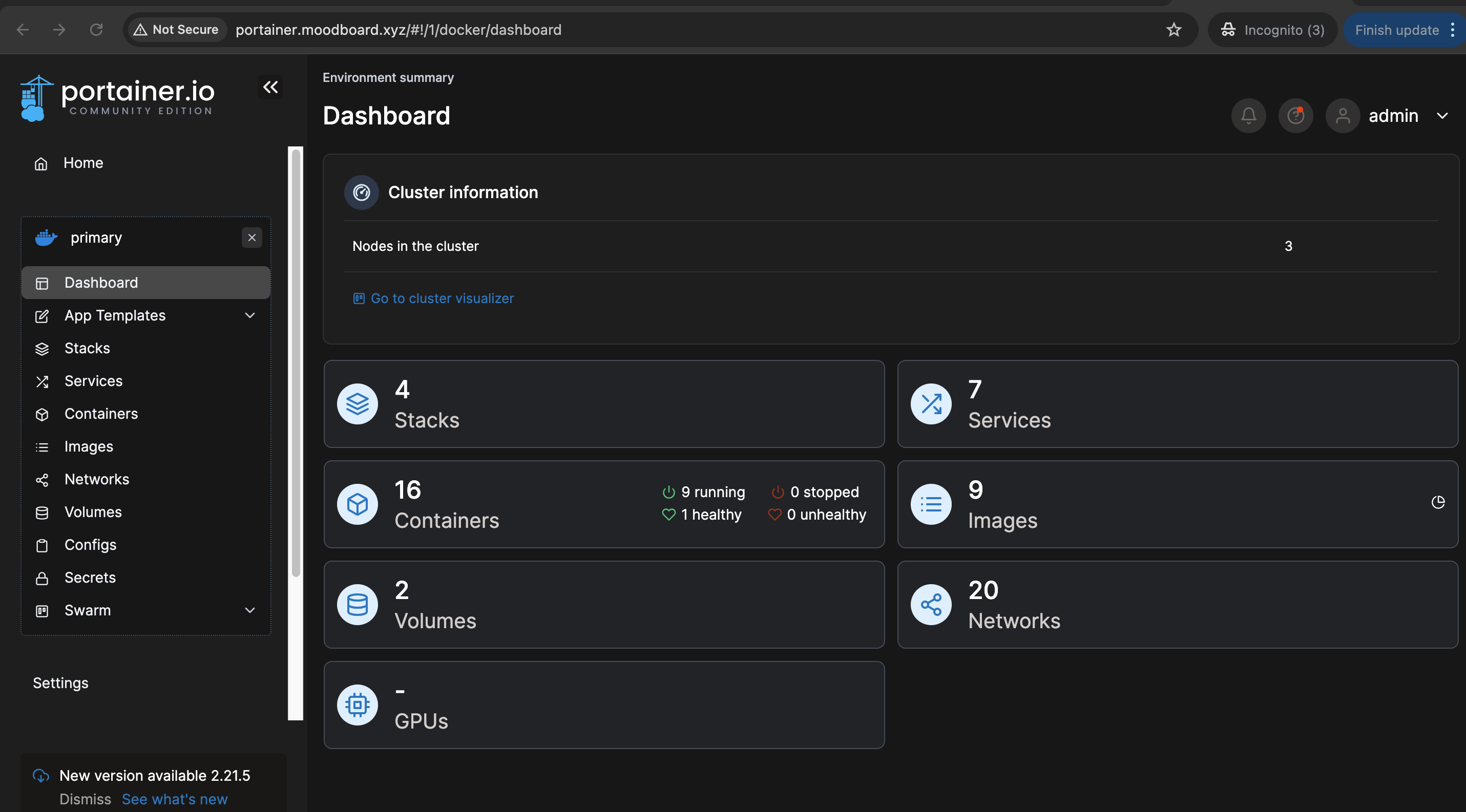The width and height of the screenshot is (1466, 812).
Task: Bookmark this page with star icon
Action: (x=1174, y=30)
